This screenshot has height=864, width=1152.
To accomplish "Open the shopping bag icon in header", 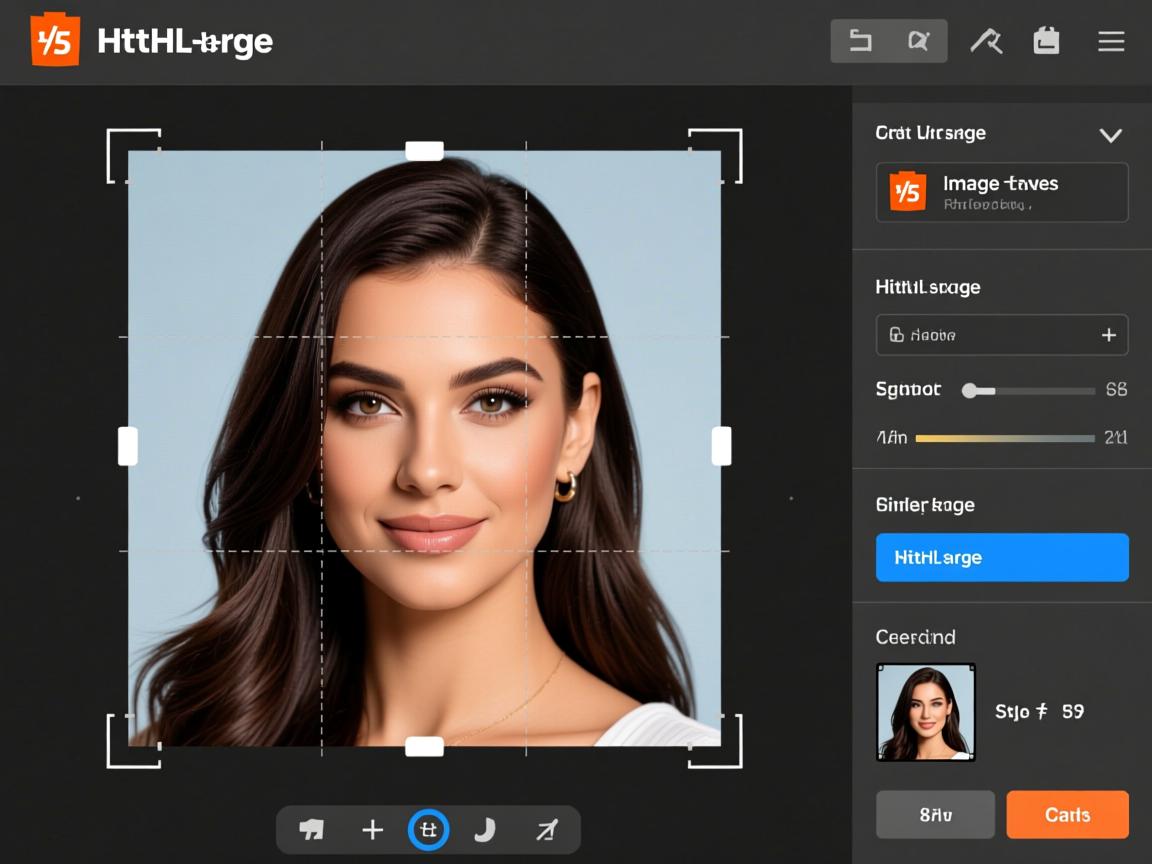I will (x=1046, y=41).
